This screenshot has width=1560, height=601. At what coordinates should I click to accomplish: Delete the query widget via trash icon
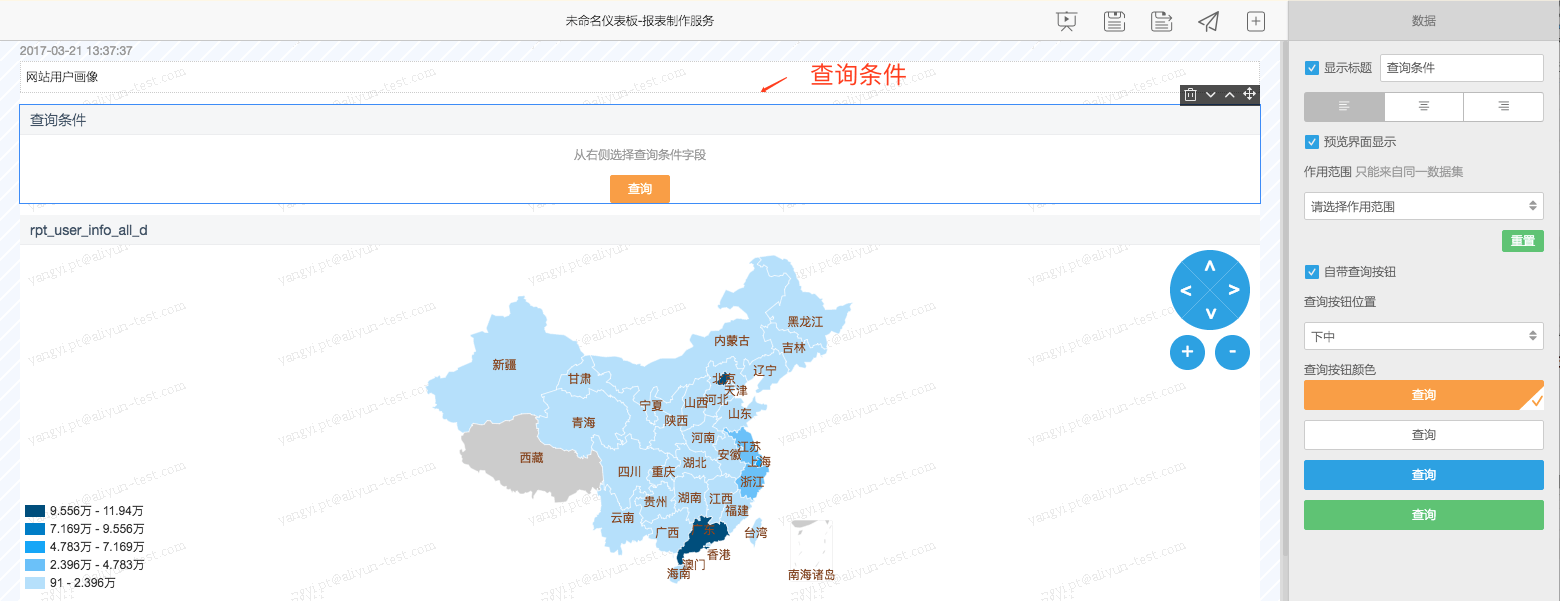point(1189,94)
